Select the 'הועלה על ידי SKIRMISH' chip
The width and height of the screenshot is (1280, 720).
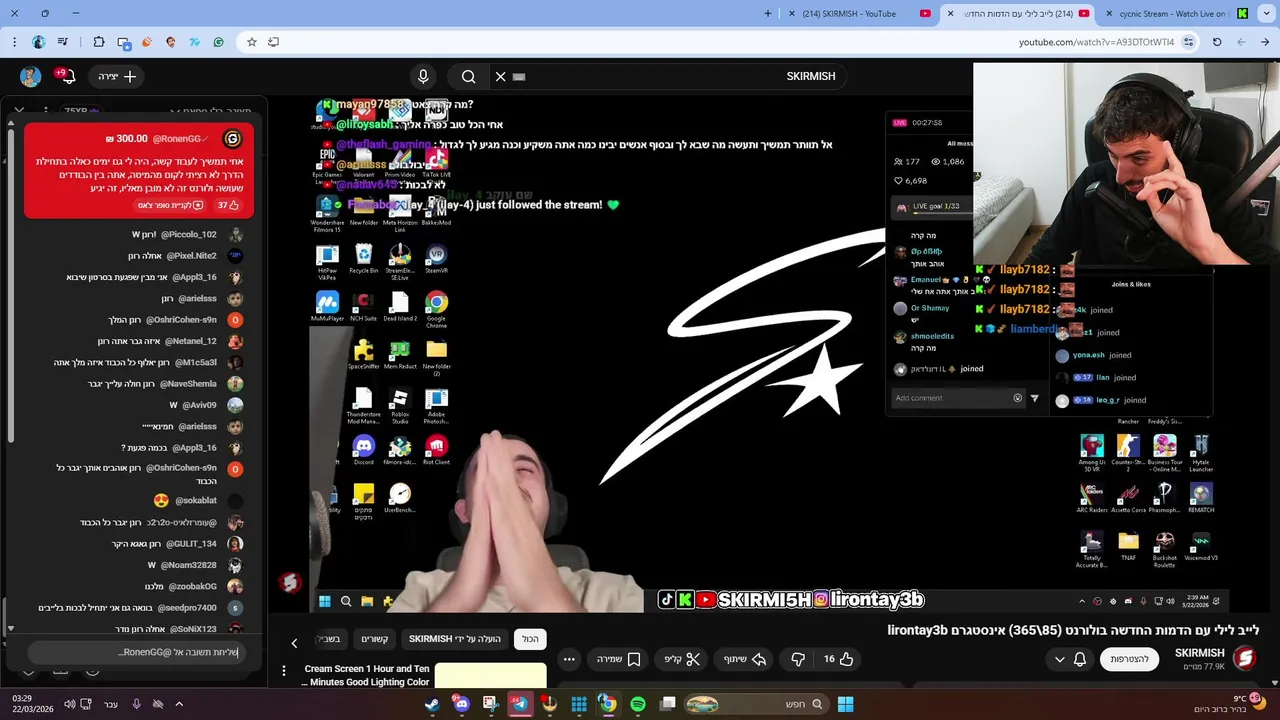455,639
